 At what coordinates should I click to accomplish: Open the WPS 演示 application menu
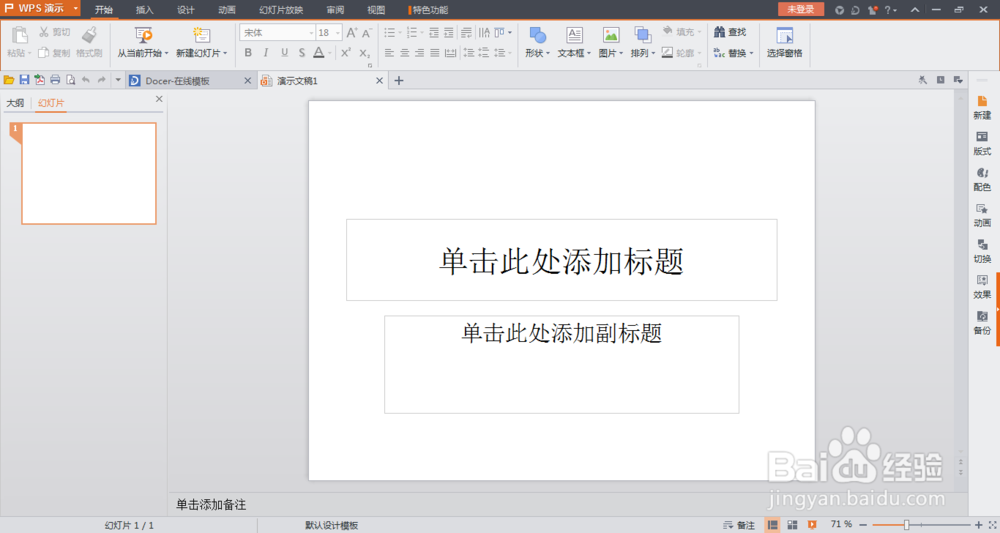coord(40,8)
